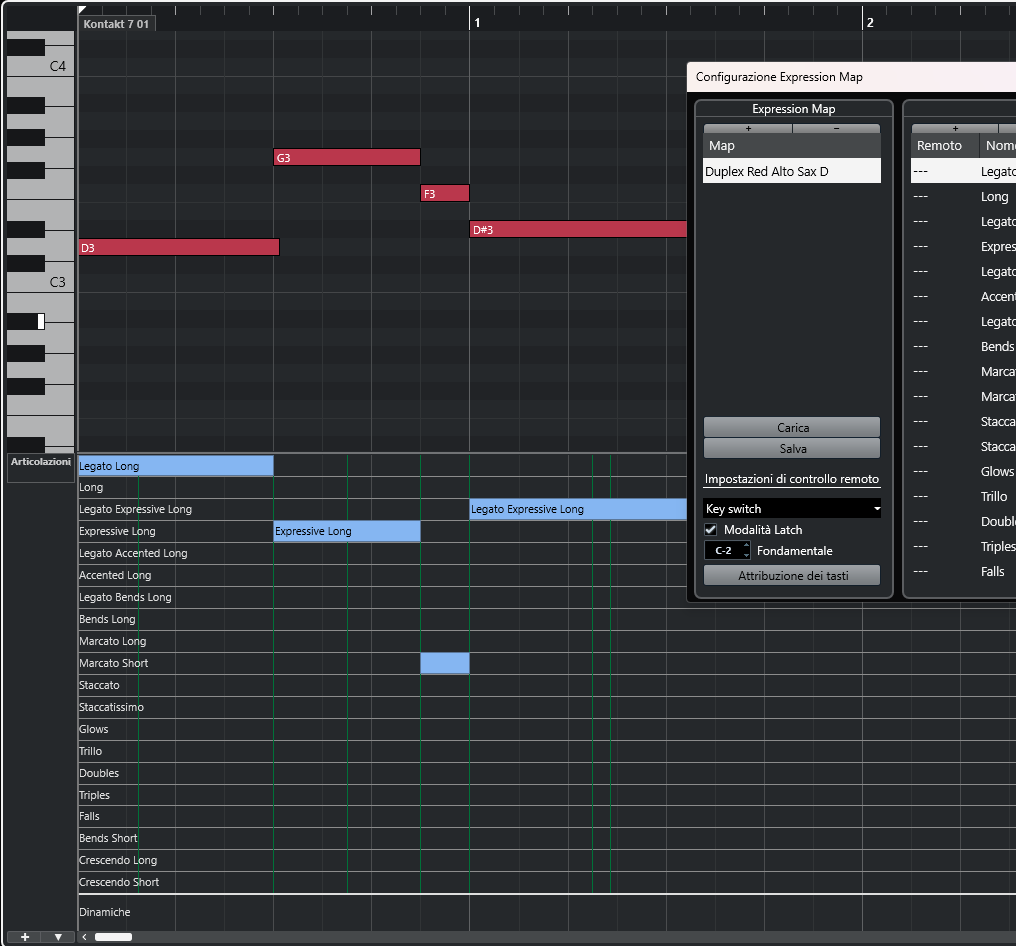Click Glows lane label

(x=93, y=730)
